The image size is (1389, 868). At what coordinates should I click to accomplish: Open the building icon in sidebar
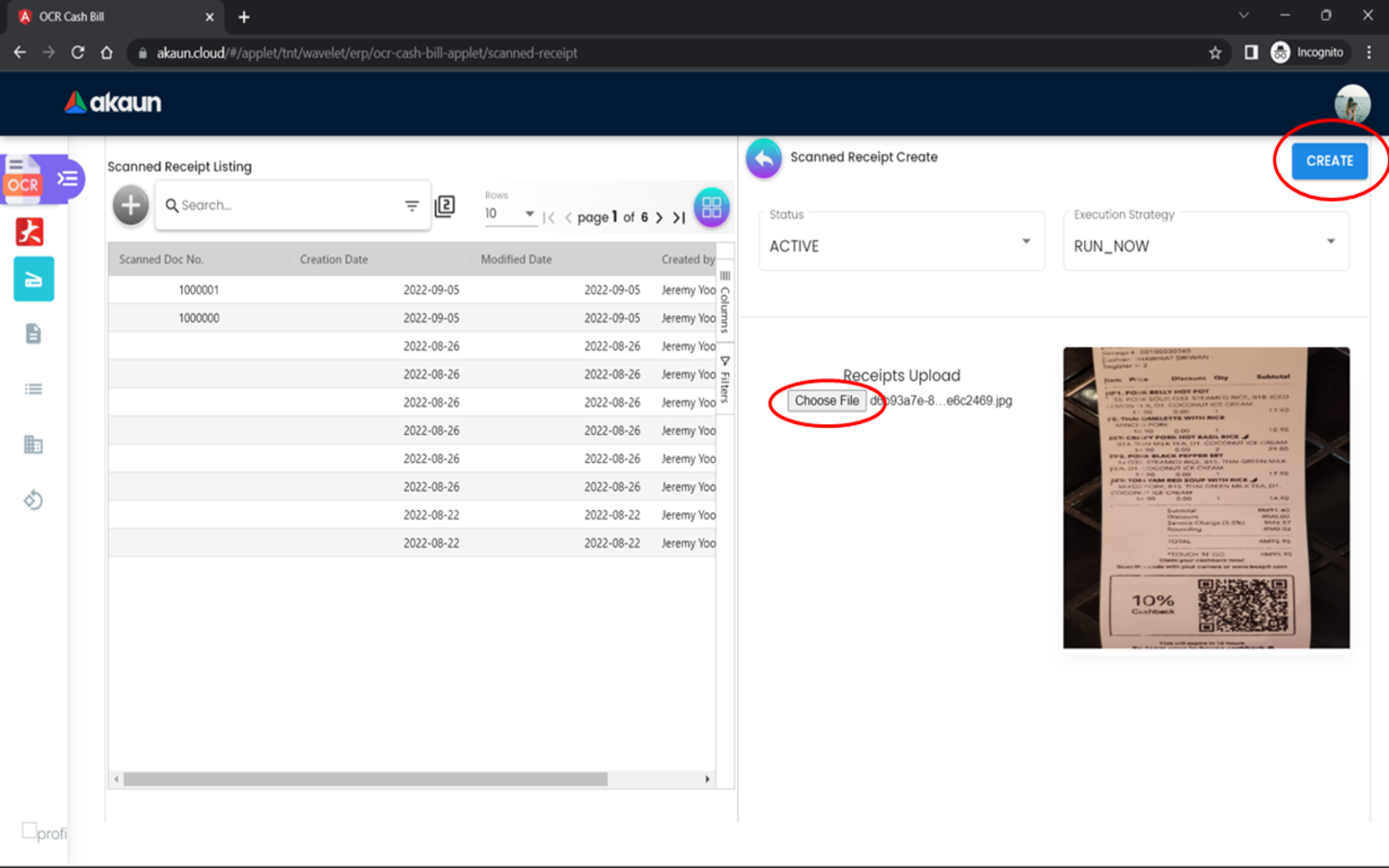coord(34,445)
